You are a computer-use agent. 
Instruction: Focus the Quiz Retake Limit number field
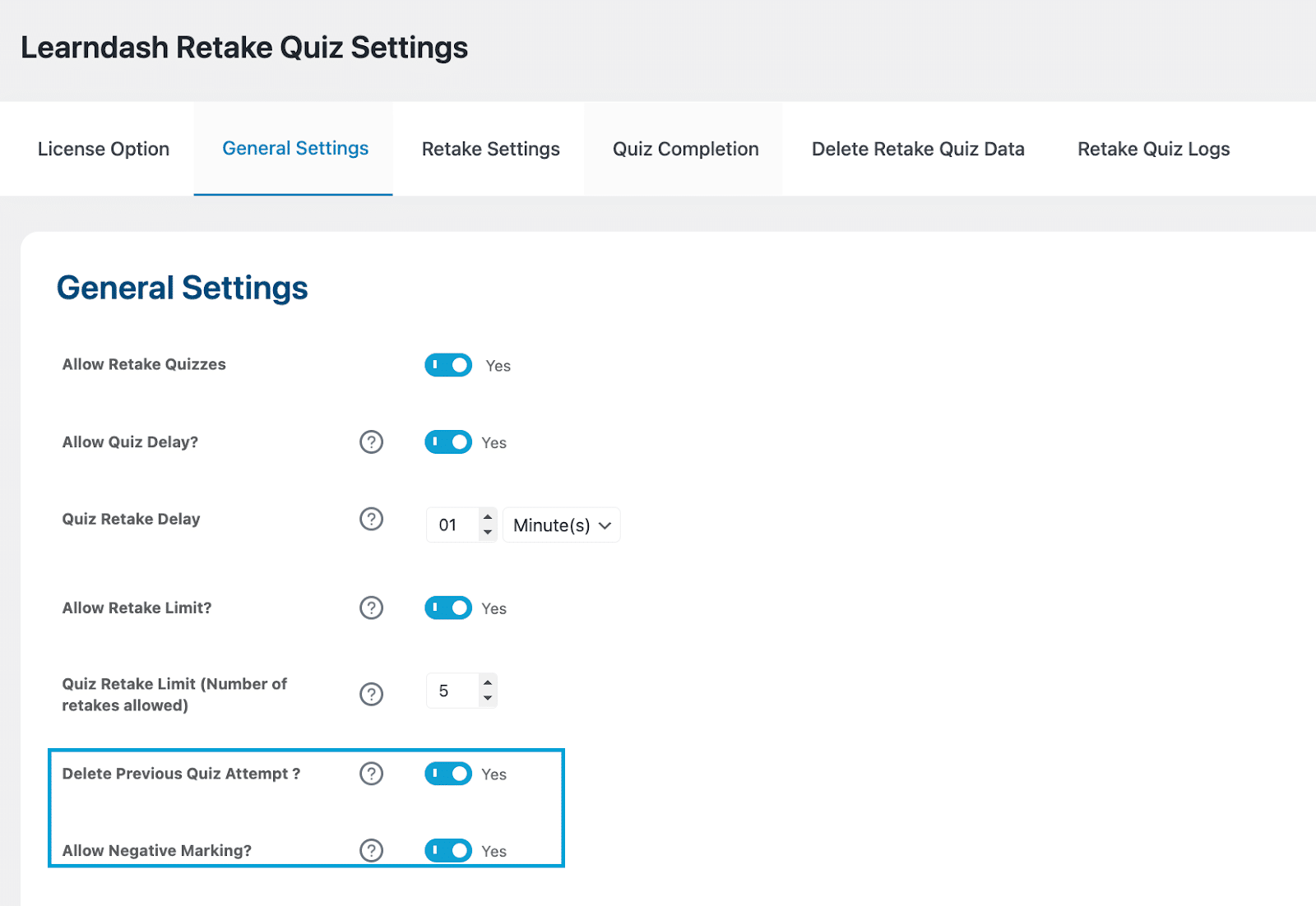coord(452,691)
